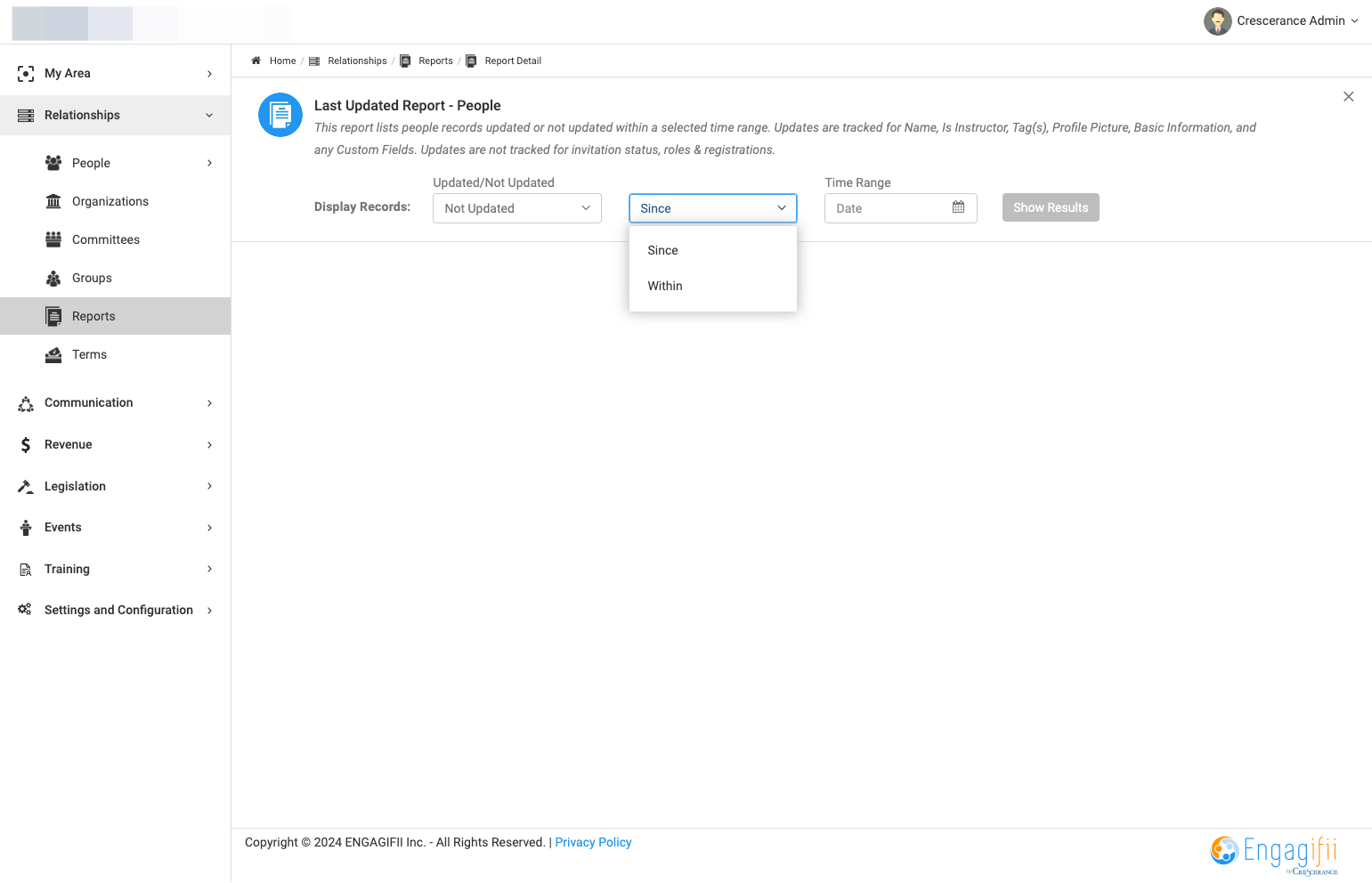Navigate to Home breadcrumb link

pyautogui.click(x=283, y=61)
